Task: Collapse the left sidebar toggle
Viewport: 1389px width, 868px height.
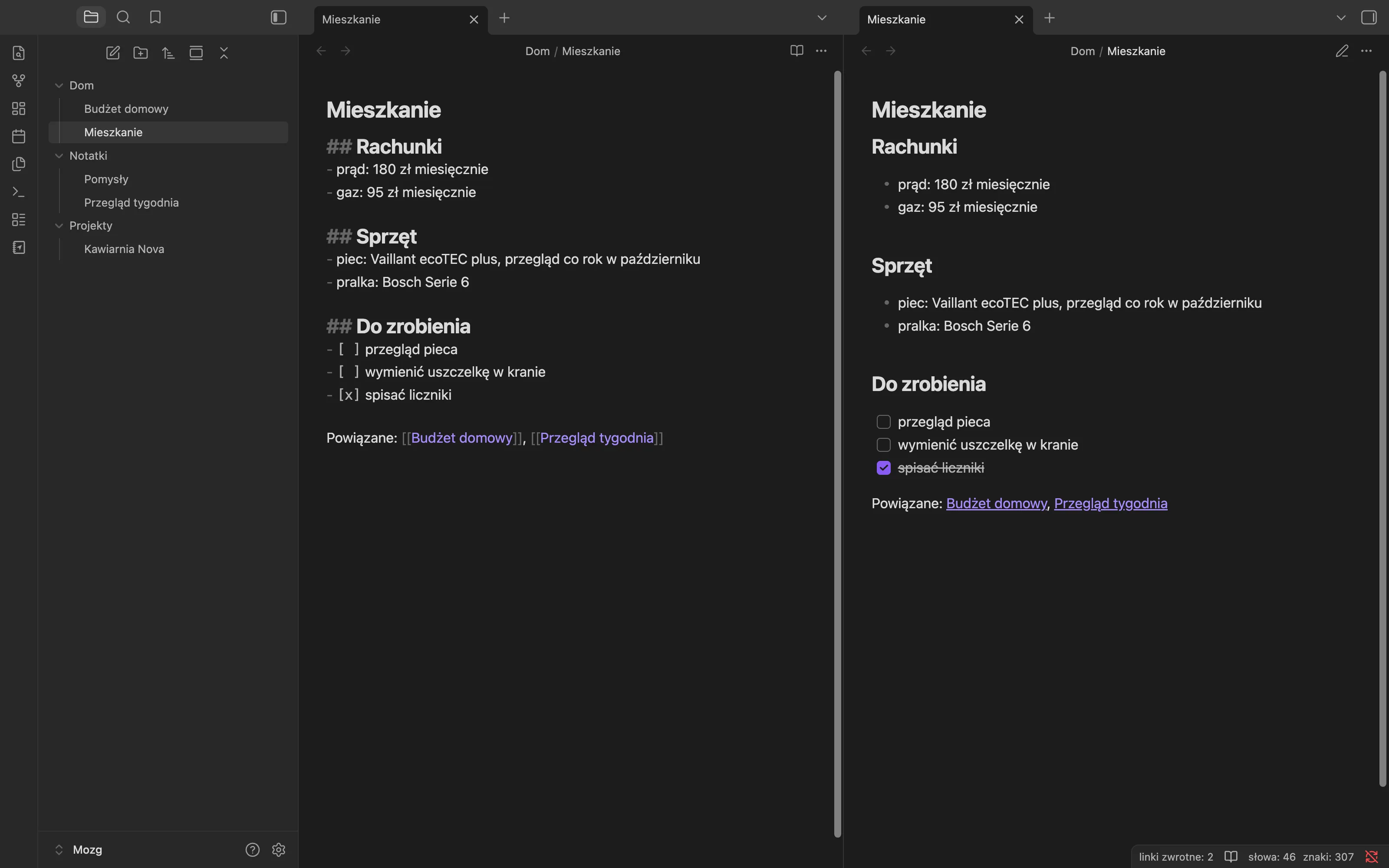Action: pos(278,18)
